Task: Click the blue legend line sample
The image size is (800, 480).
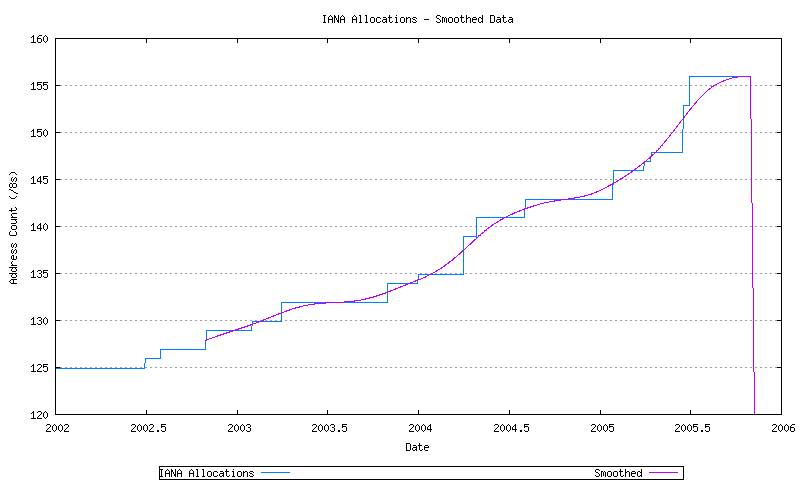Action: 275,473
